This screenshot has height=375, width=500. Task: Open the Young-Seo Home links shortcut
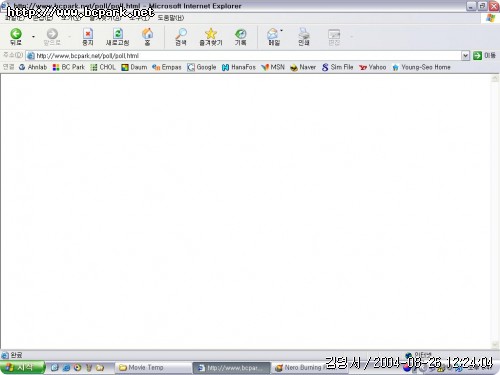pyautogui.click(x=421, y=67)
